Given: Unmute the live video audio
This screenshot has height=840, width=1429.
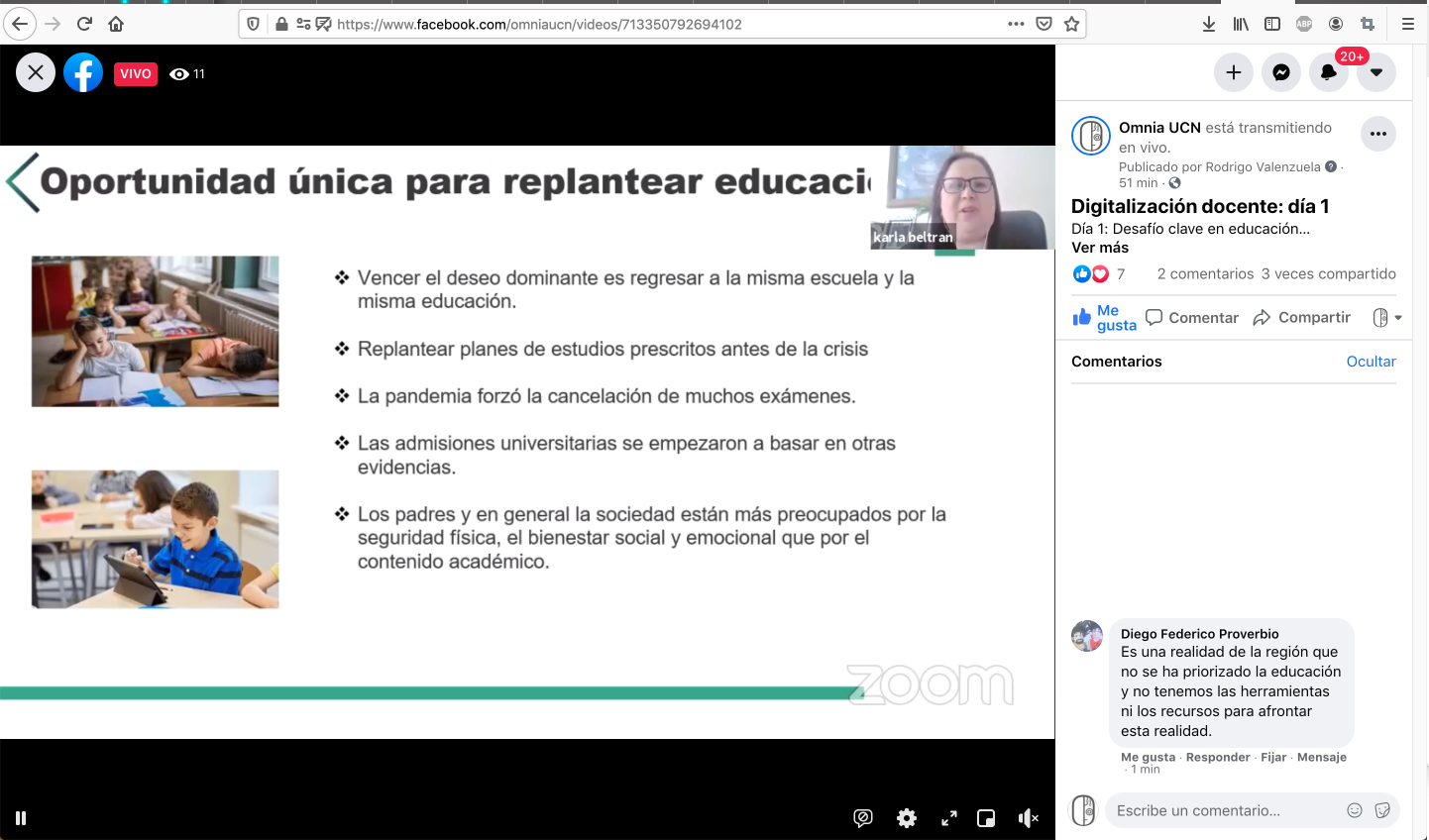Looking at the screenshot, I should (x=1028, y=818).
